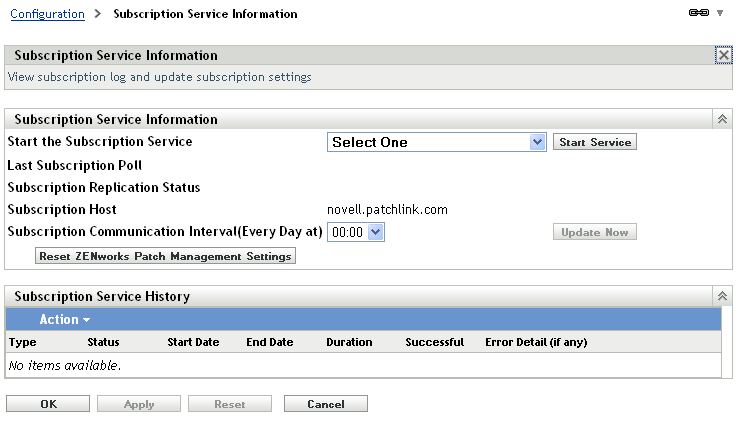
Task: Click the chain link icon at top right
Action: 698,13
